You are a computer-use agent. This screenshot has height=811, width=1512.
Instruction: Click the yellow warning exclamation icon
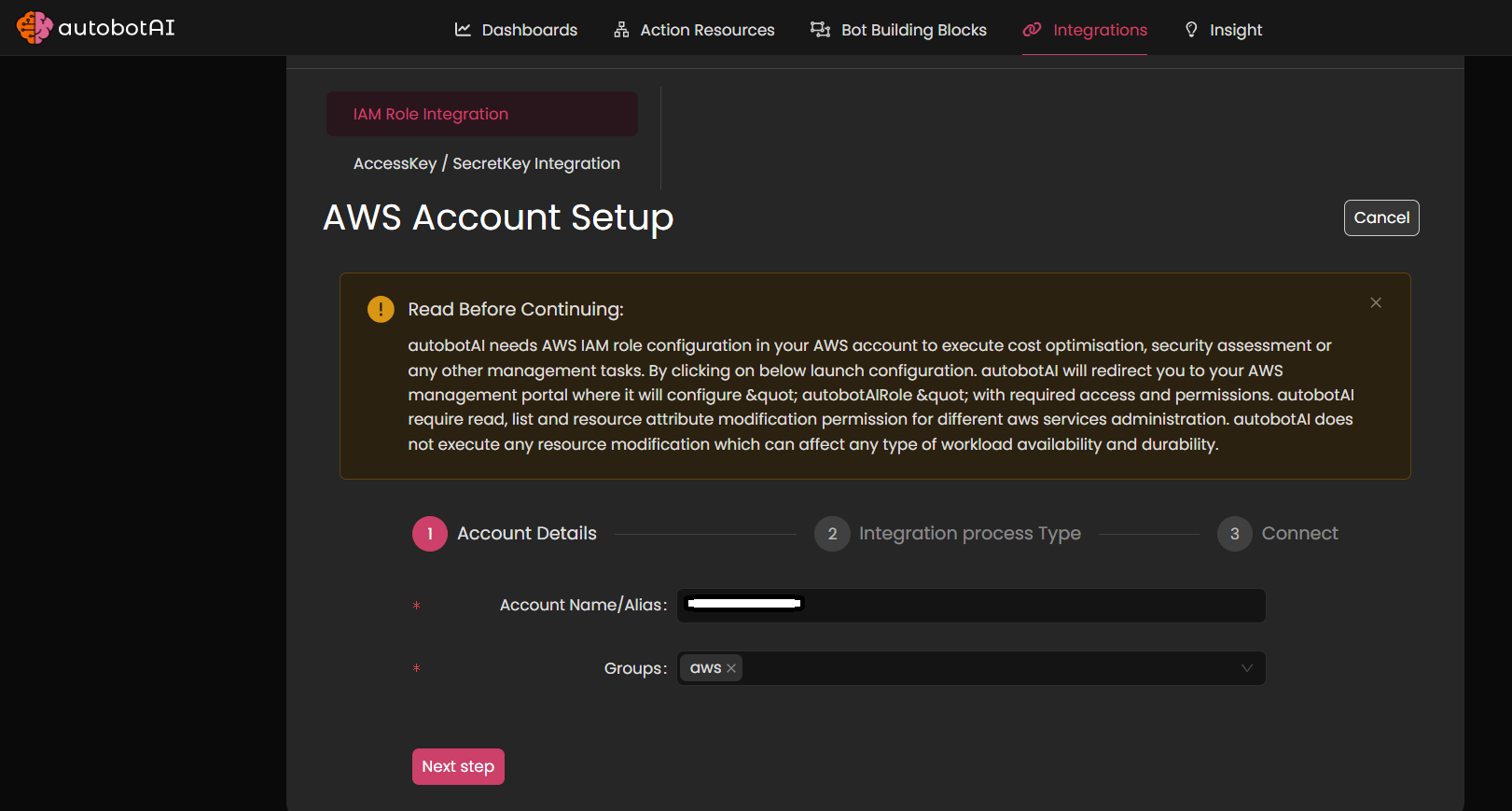[381, 309]
